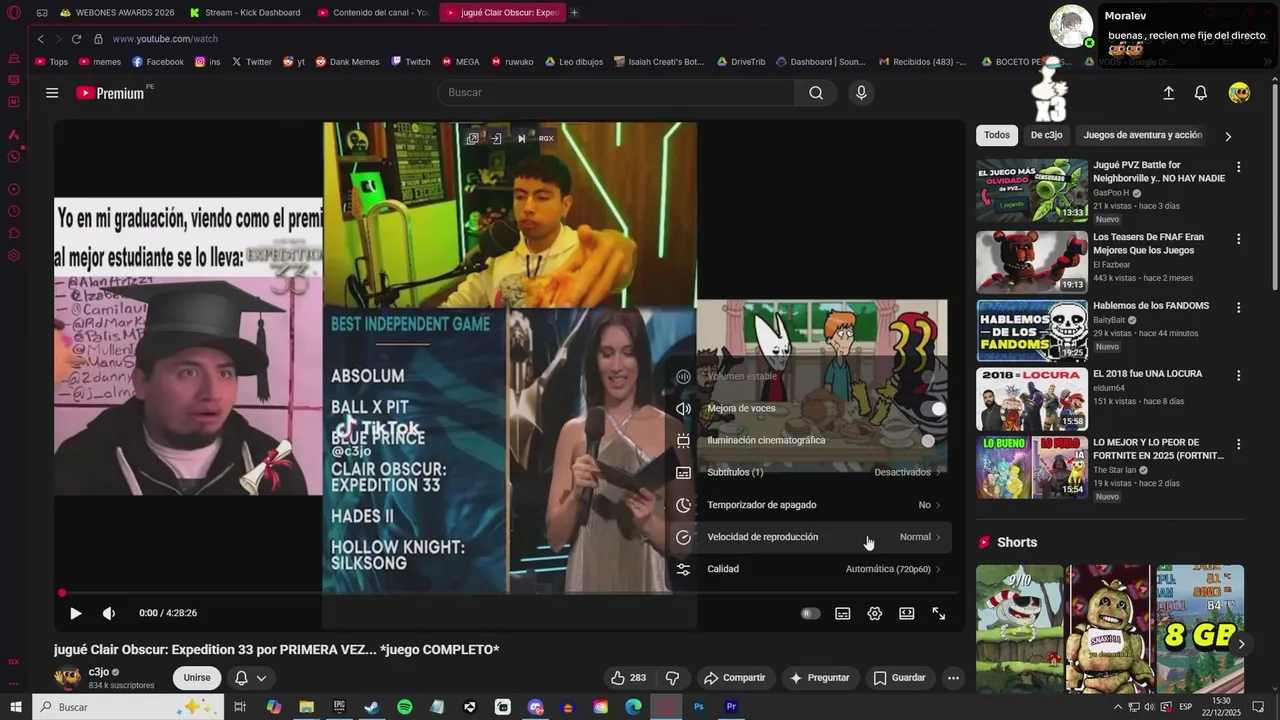Open YouTube guide hamburger menu
The width and height of the screenshot is (1280, 720).
(x=52, y=93)
